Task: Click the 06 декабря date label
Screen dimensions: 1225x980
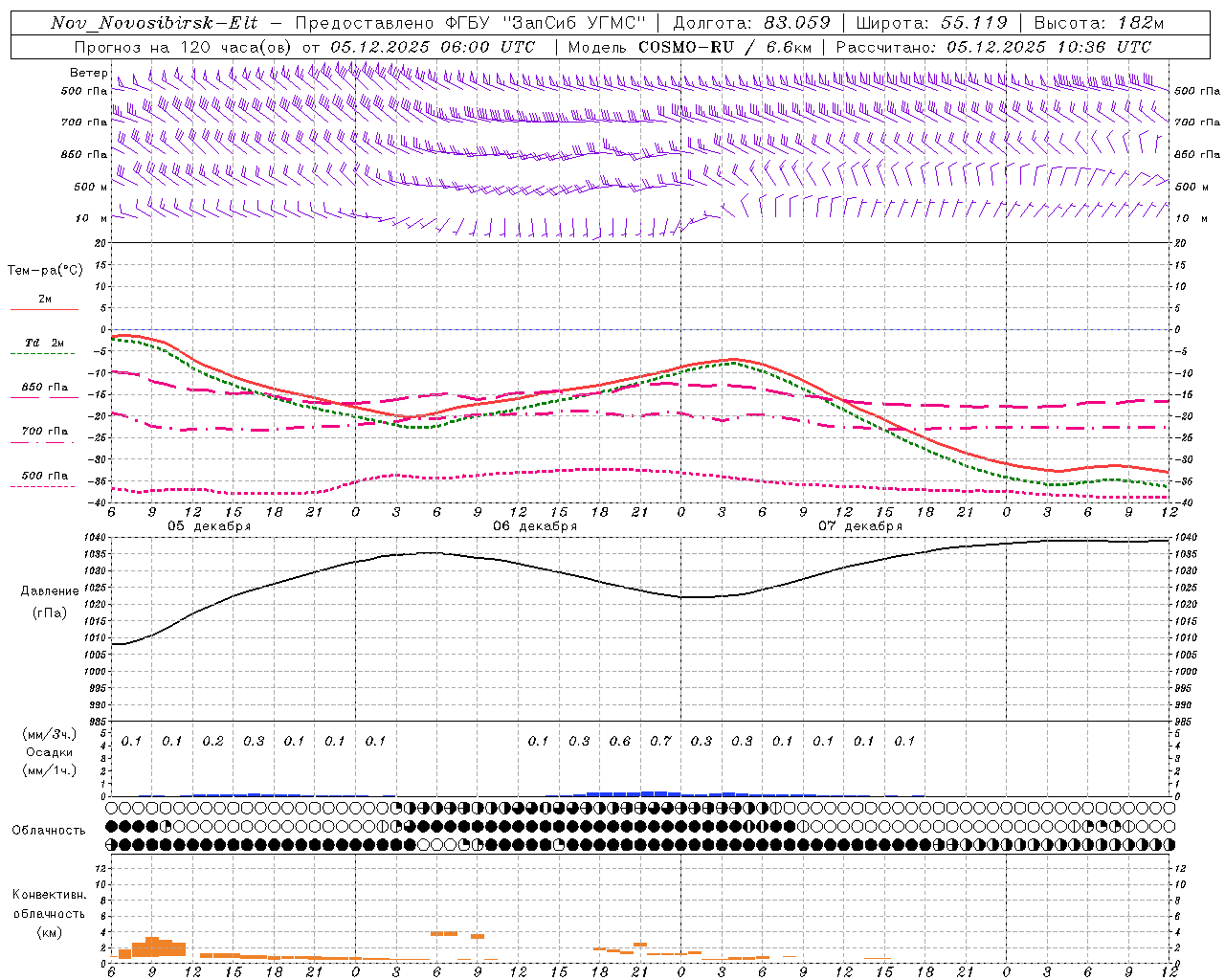Action: pos(535,526)
